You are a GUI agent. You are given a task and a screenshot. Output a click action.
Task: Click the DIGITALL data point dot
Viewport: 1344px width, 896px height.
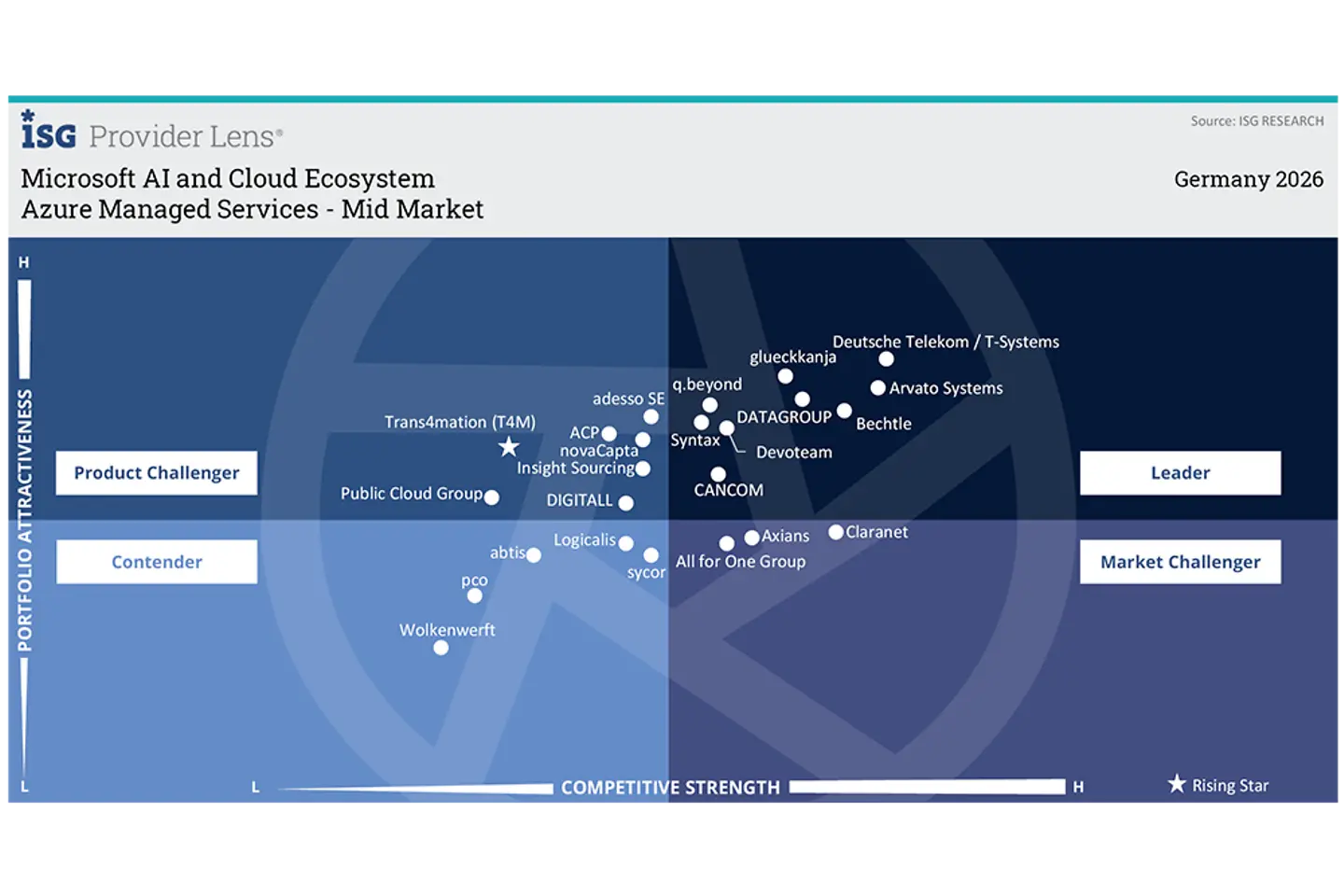pyautogui.click(x=626, y=503)
